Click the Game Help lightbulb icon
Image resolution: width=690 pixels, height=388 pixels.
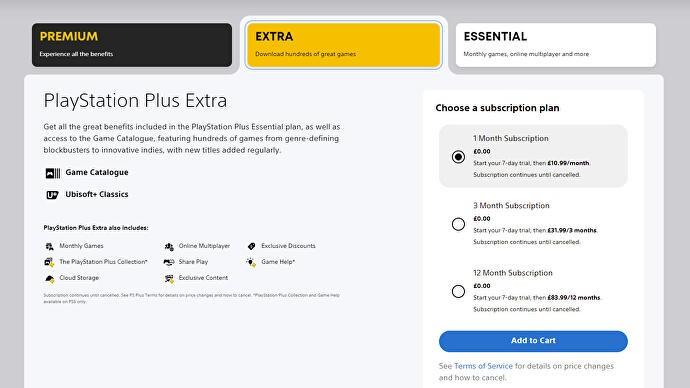[251, 262]
